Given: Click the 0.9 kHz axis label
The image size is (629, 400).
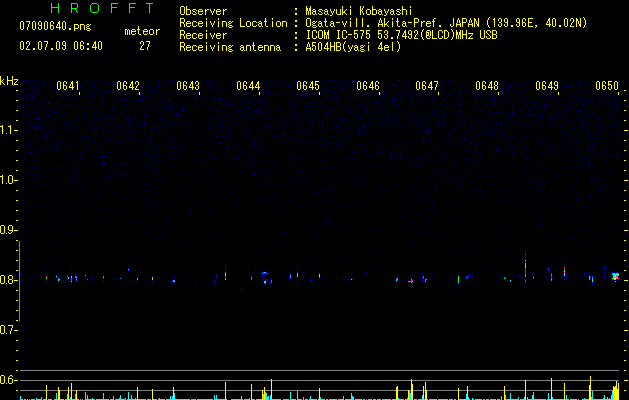Looking at the screenshot, I should point(8,230).
